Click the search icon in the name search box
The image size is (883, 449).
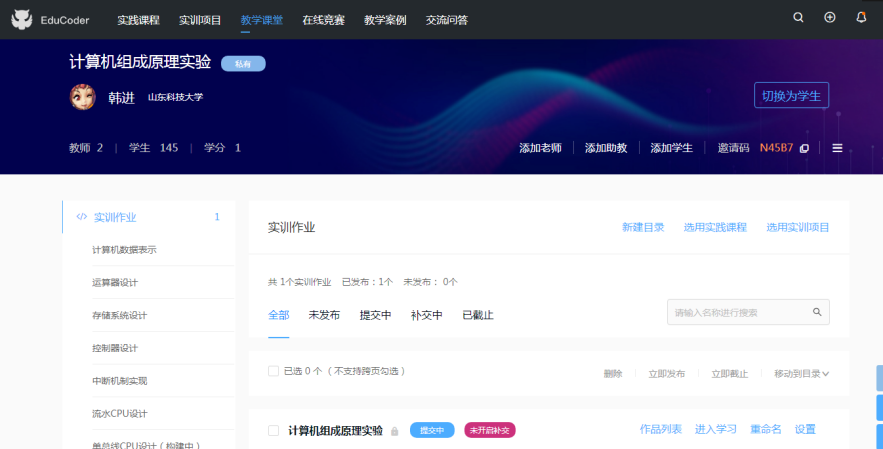coord(817,312)
